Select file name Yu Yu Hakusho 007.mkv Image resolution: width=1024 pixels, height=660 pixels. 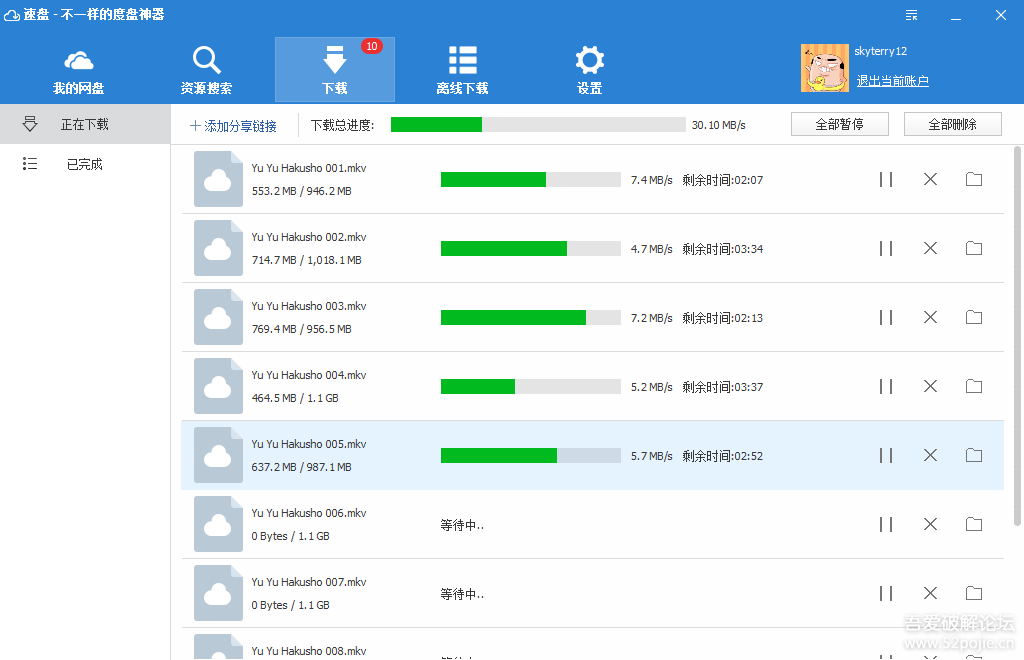[x=309, y=582]
